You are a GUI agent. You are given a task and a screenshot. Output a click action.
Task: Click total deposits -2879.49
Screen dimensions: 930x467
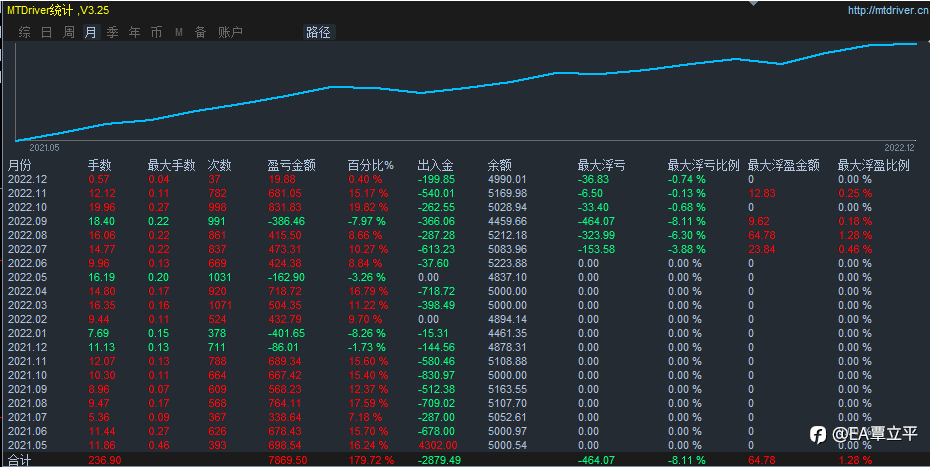(439, 460)
